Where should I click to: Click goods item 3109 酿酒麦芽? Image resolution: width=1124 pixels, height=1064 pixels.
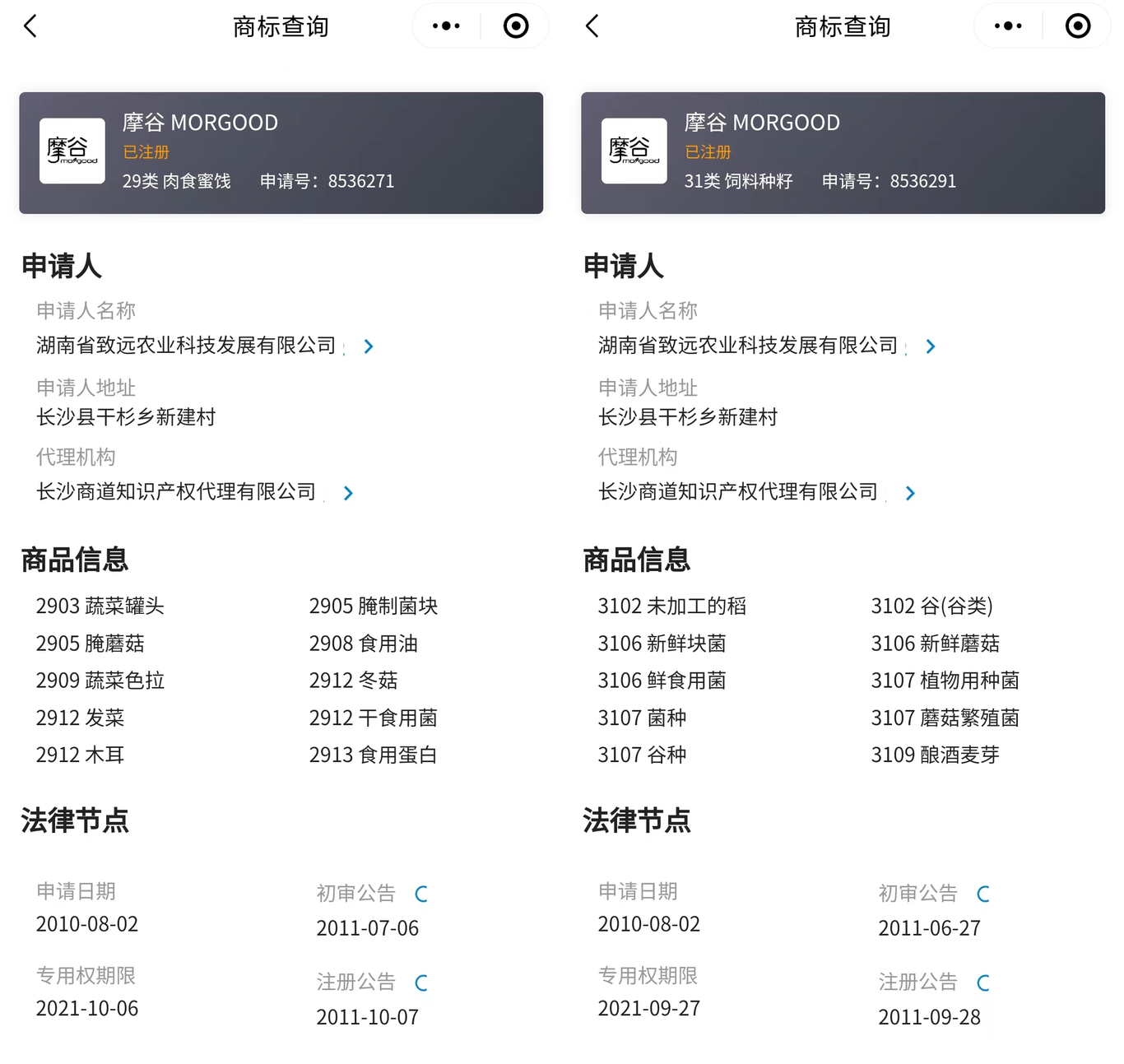coord(936,755)
